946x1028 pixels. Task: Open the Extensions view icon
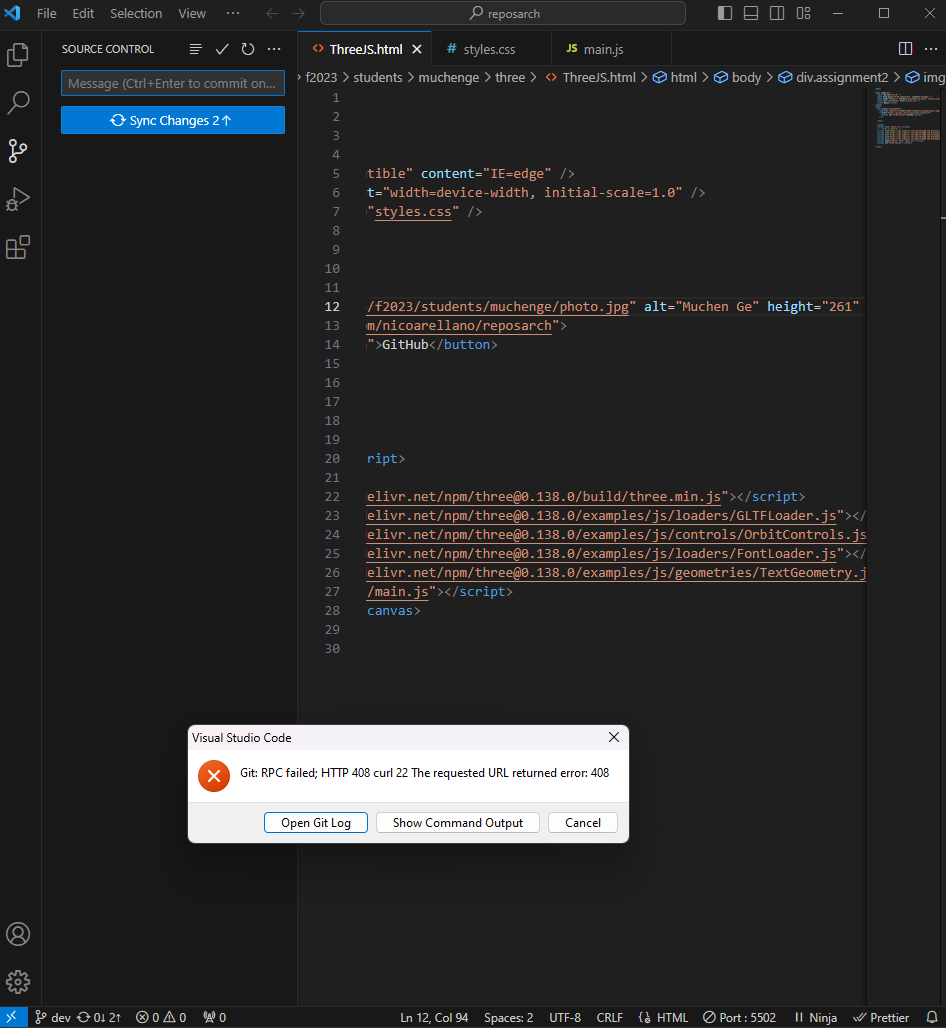(18, 247)
